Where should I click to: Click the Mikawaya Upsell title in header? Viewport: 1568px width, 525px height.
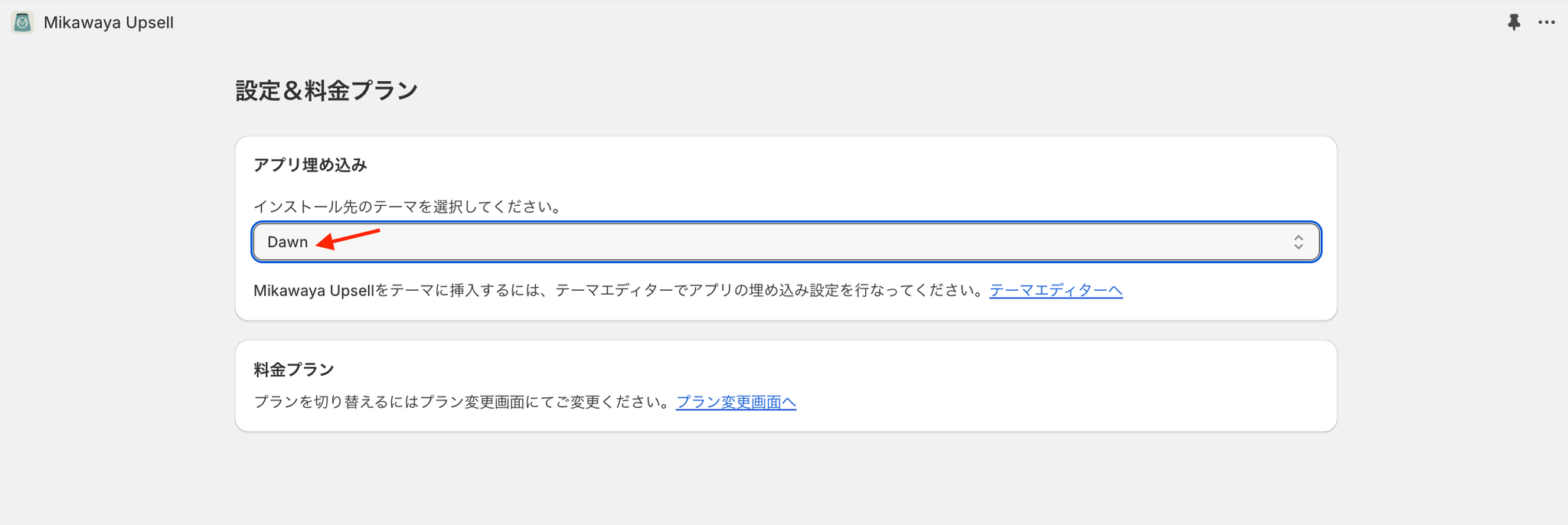coord(109,22)
